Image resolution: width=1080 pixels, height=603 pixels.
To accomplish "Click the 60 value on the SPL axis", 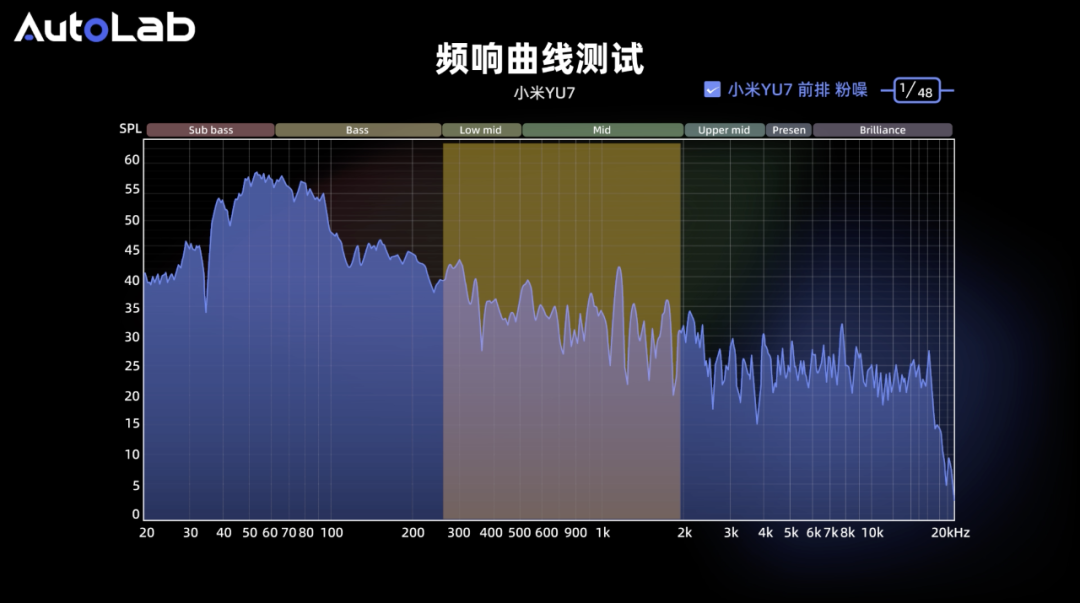I will point(132,160).
